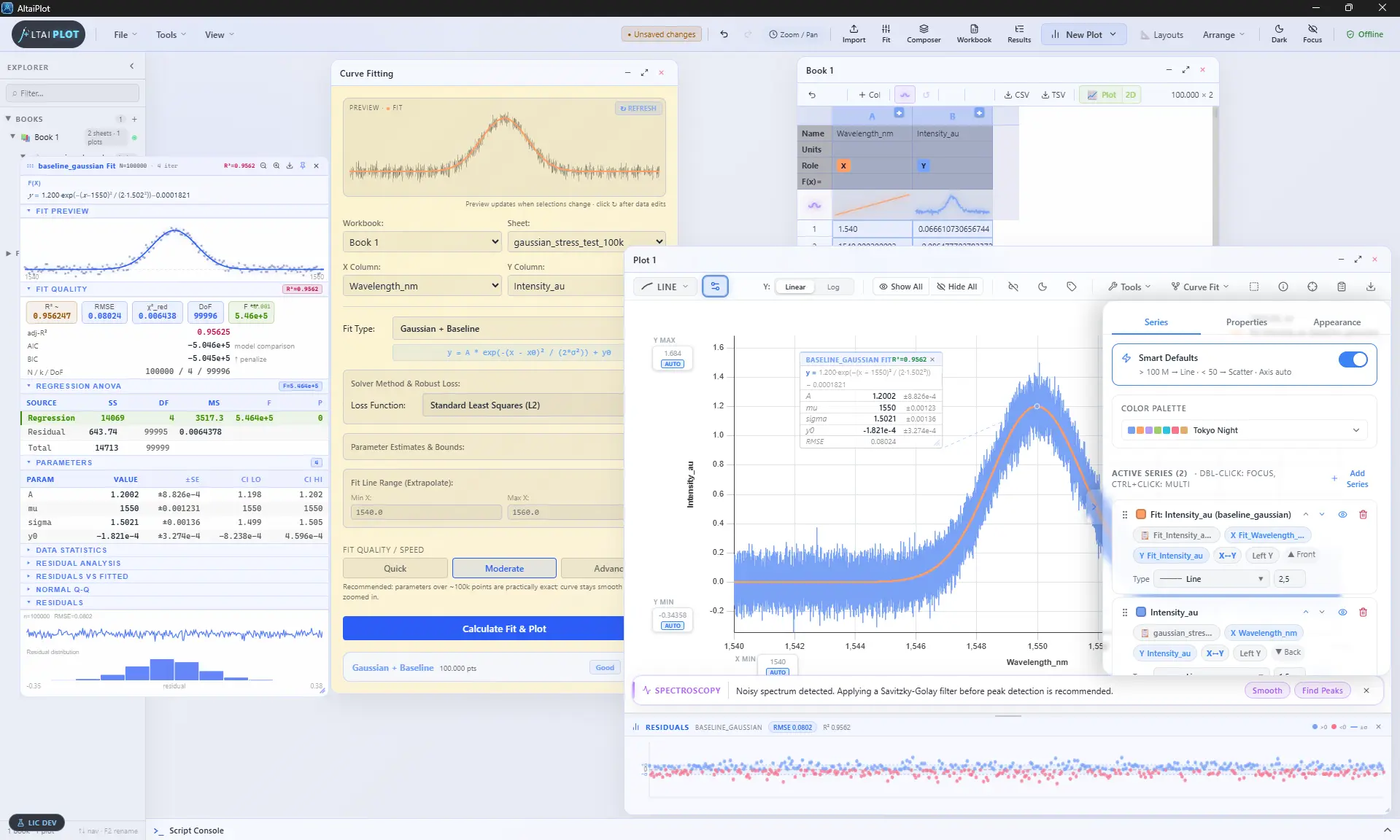Expand the NORMAL Q-Q section
1400x840 pixels.
(x=62, y=589)
